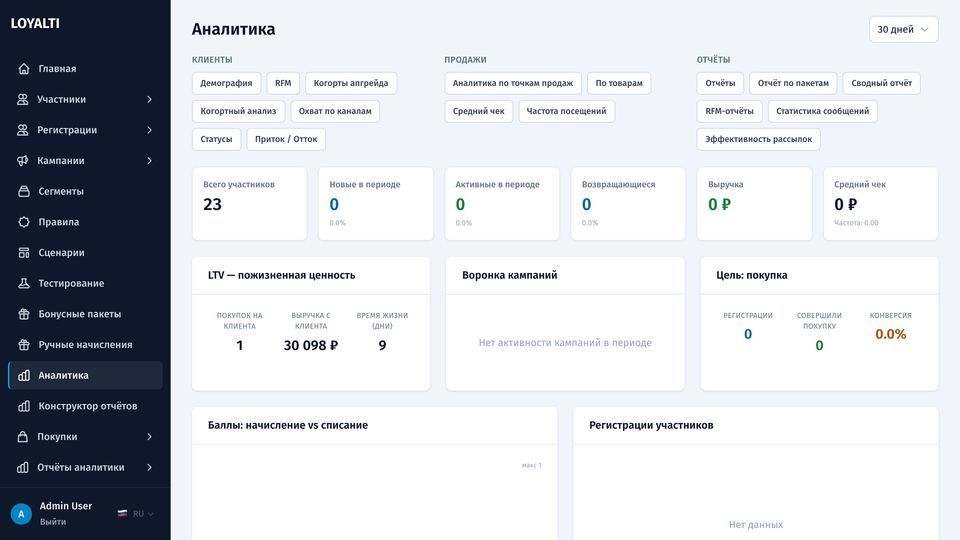Open the Статусы report
This screenshot has height=540, width=960.
click(216, 139)
